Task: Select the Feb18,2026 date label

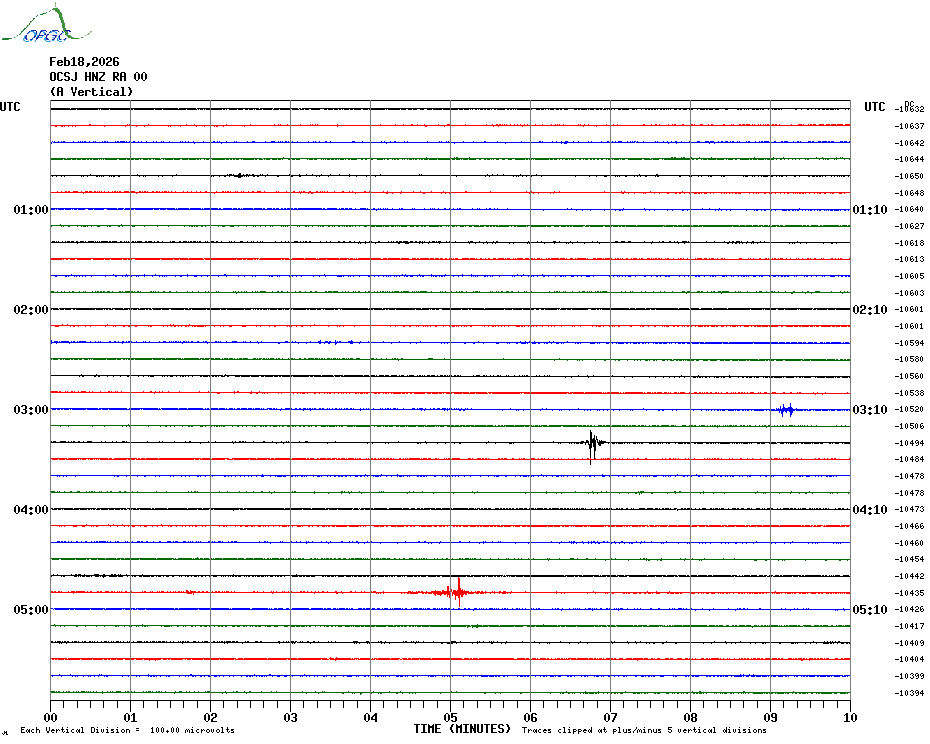Action: coord(84,62)
